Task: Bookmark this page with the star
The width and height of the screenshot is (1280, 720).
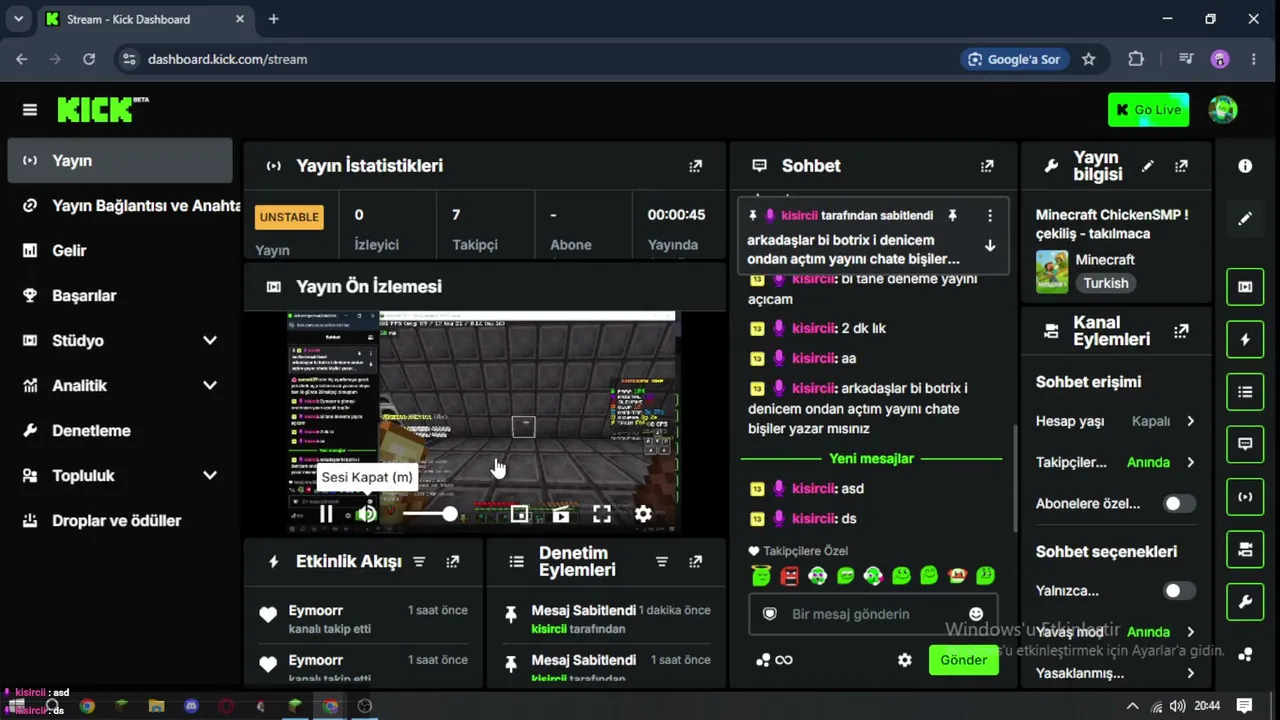Action: pyautogui.click(x=1089, y=59)
